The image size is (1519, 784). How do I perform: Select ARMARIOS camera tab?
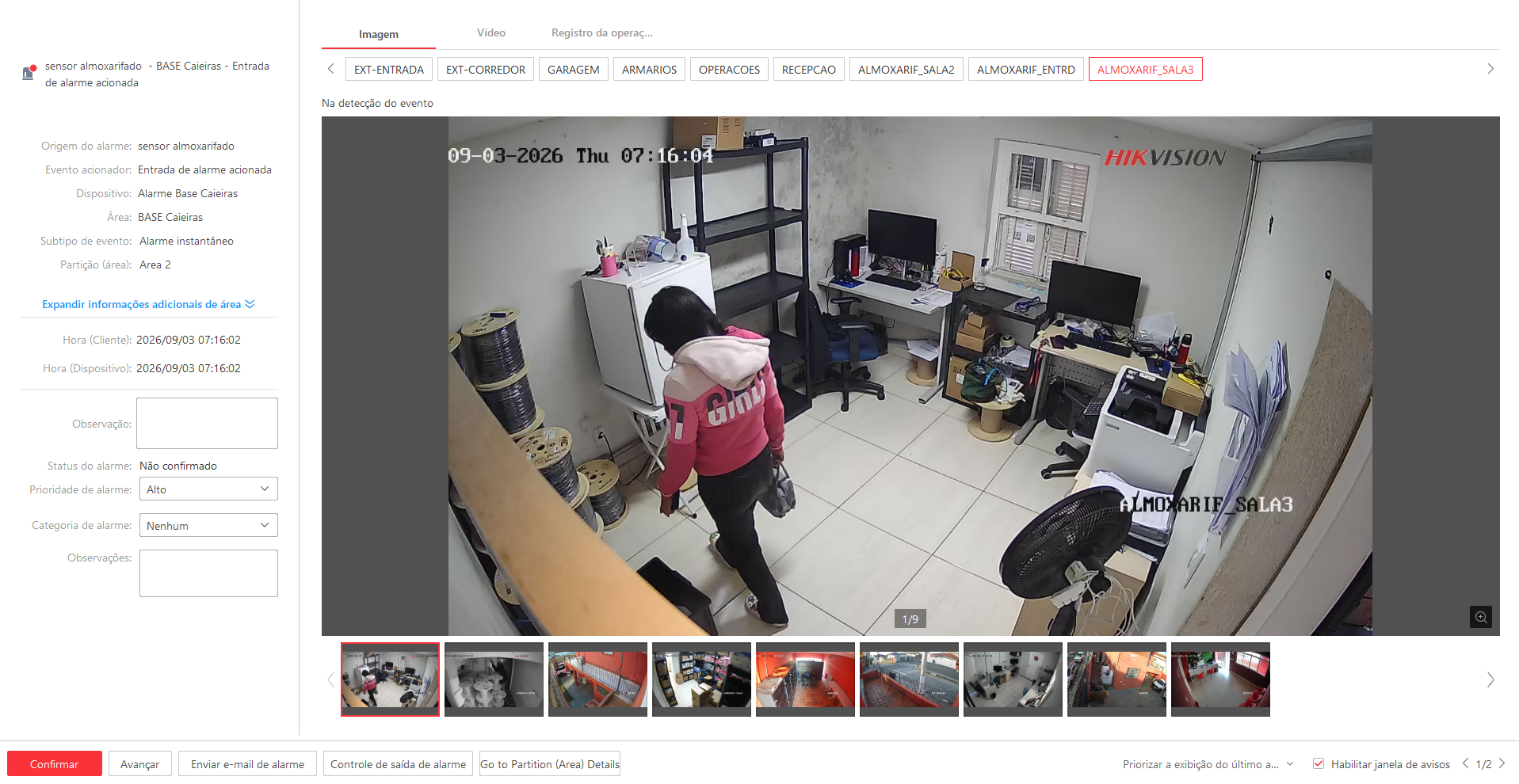[649, 69]
